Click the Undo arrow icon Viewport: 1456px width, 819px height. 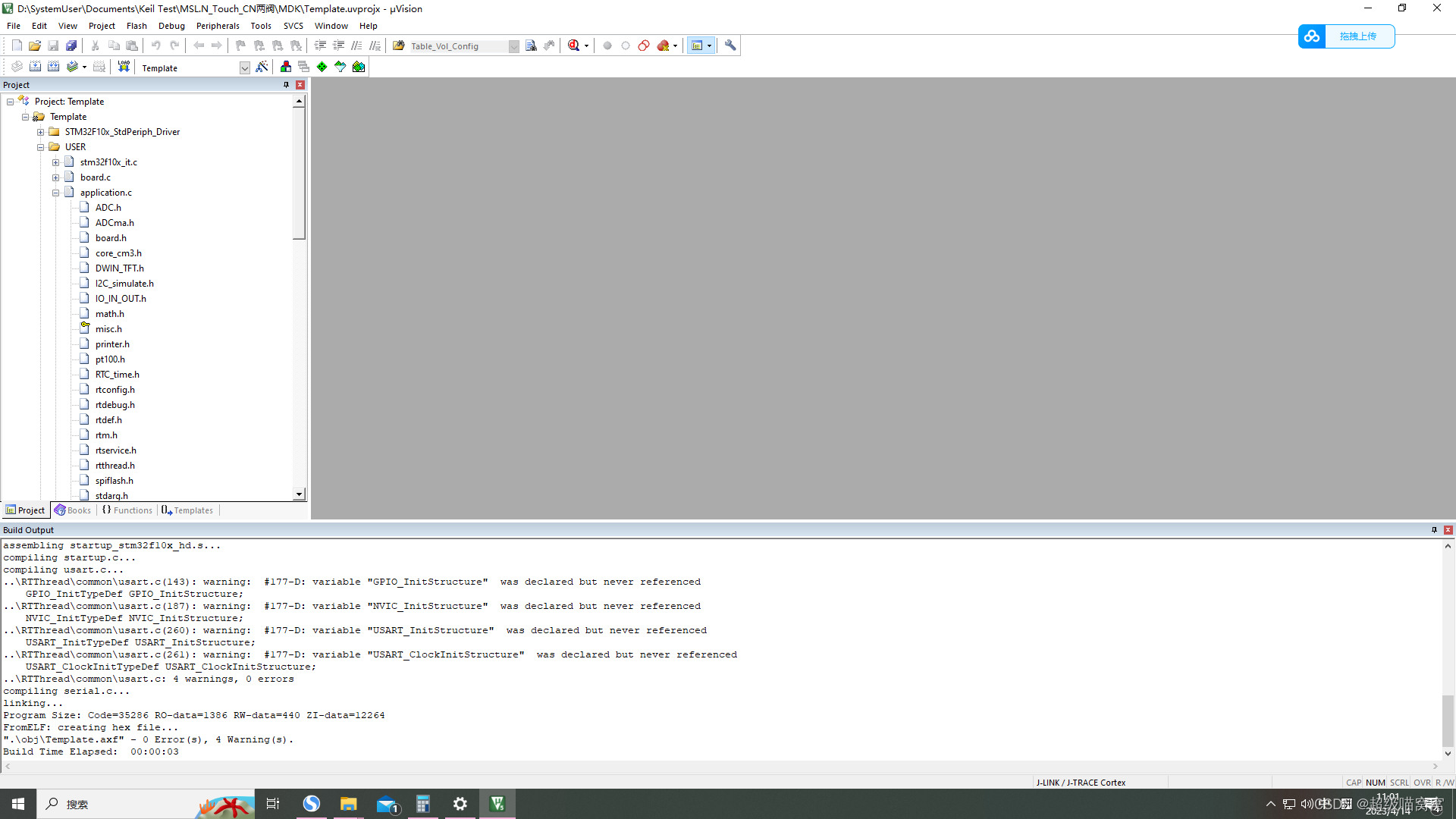(156, 45)
